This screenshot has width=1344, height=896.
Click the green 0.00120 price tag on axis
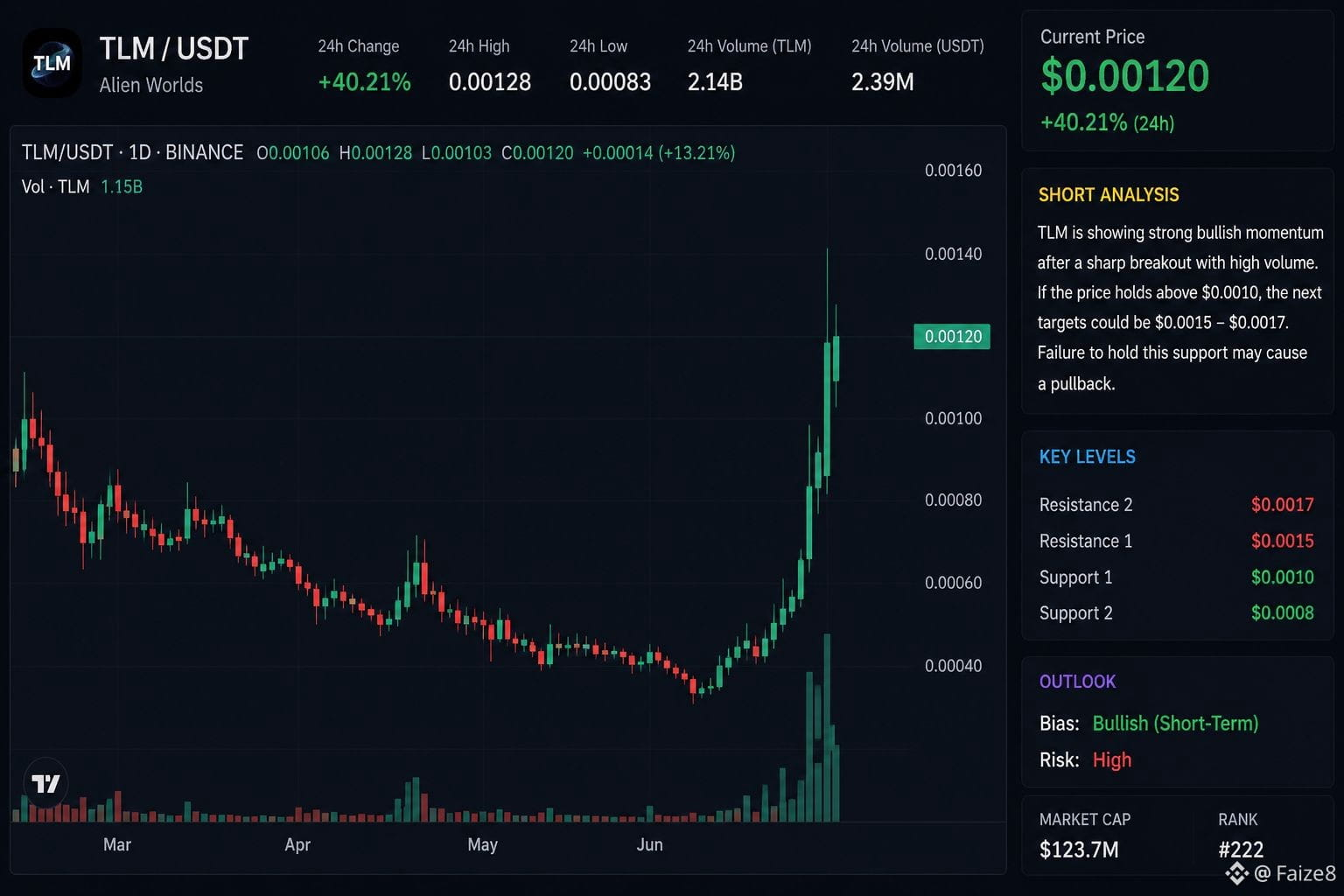coord(952,337)
